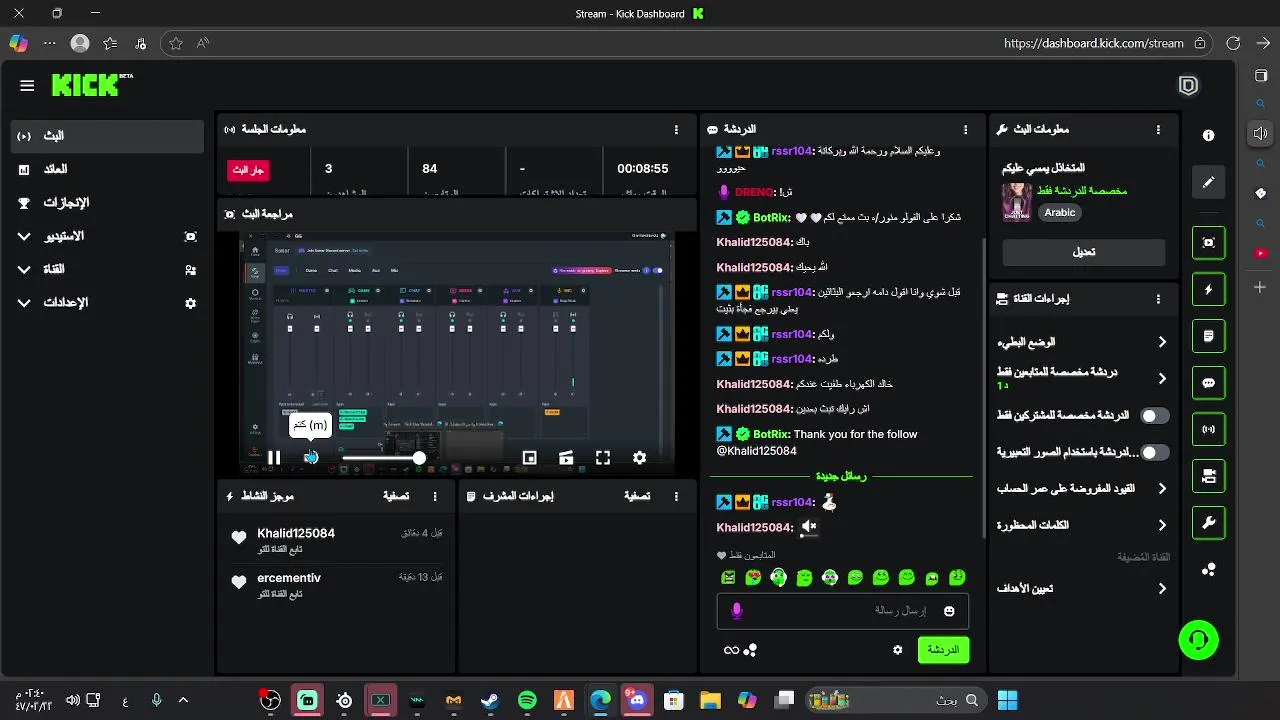Go to the البث (Stream) sidebar page

pos(108,136)
